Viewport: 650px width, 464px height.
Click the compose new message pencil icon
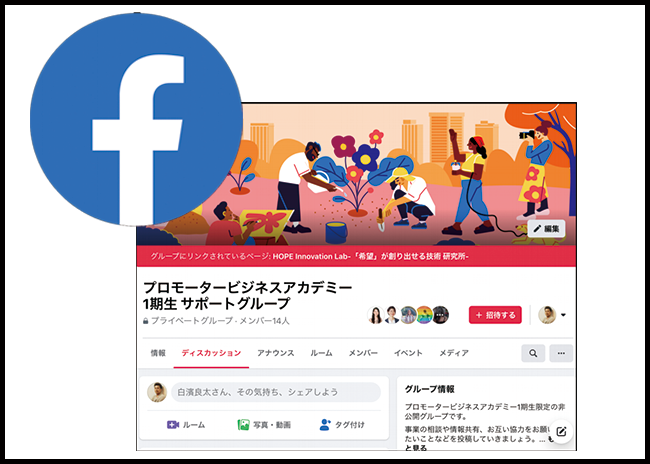point(561,432)
